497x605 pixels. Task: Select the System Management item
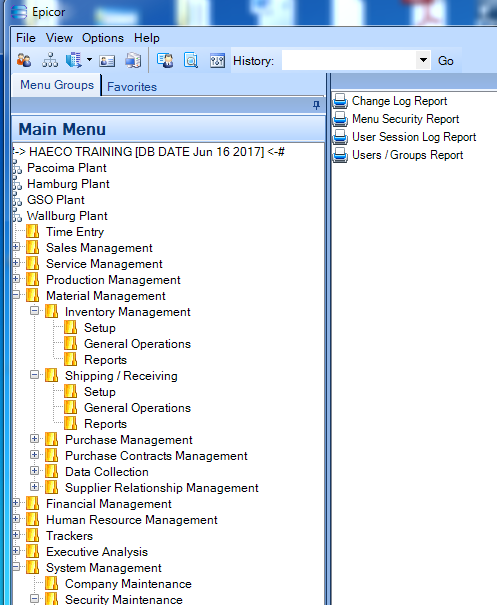103,568
